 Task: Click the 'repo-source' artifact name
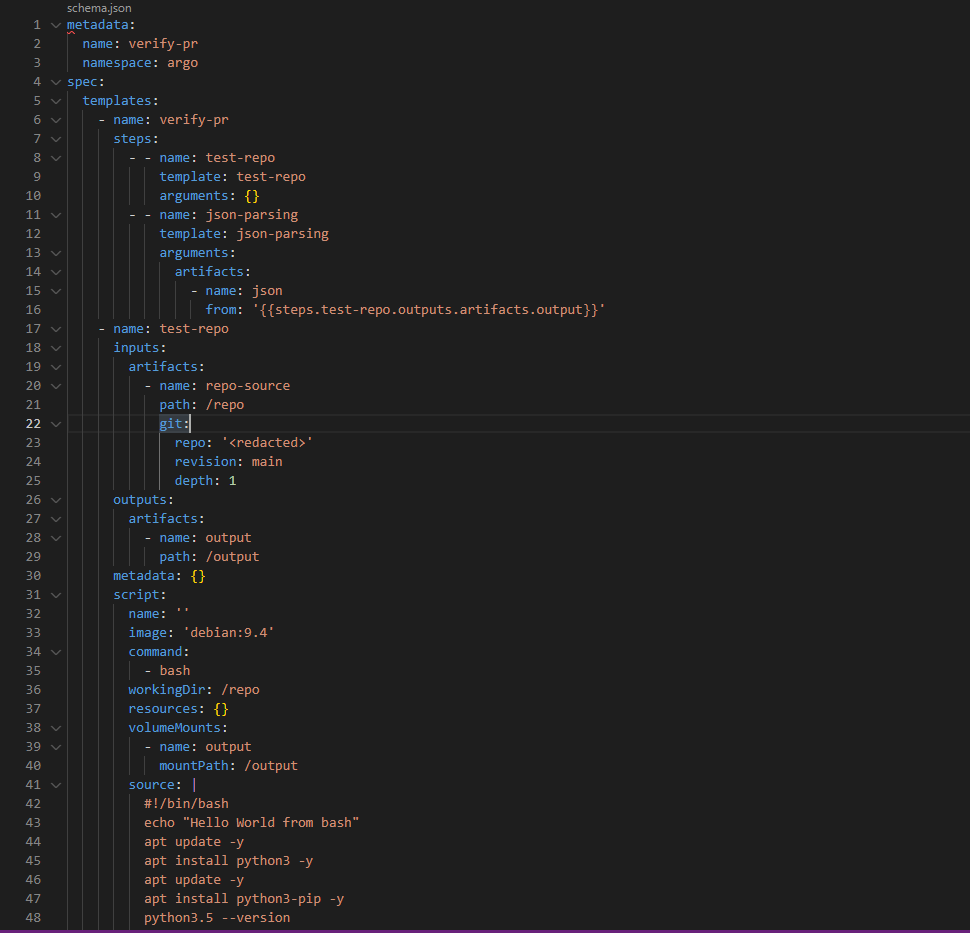click(247, 385)
